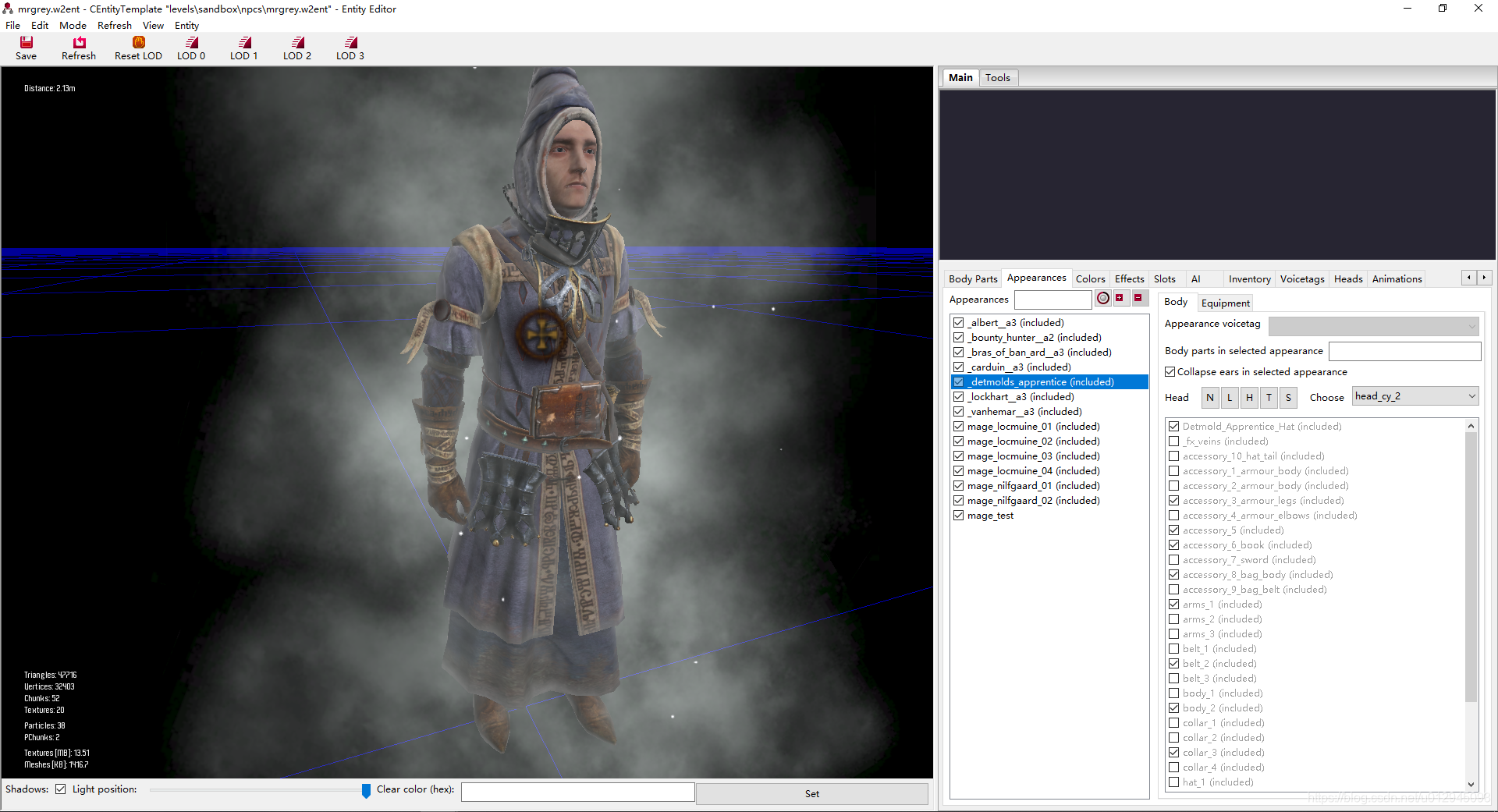Click the Set clear color button

click(x=811, y=793)
